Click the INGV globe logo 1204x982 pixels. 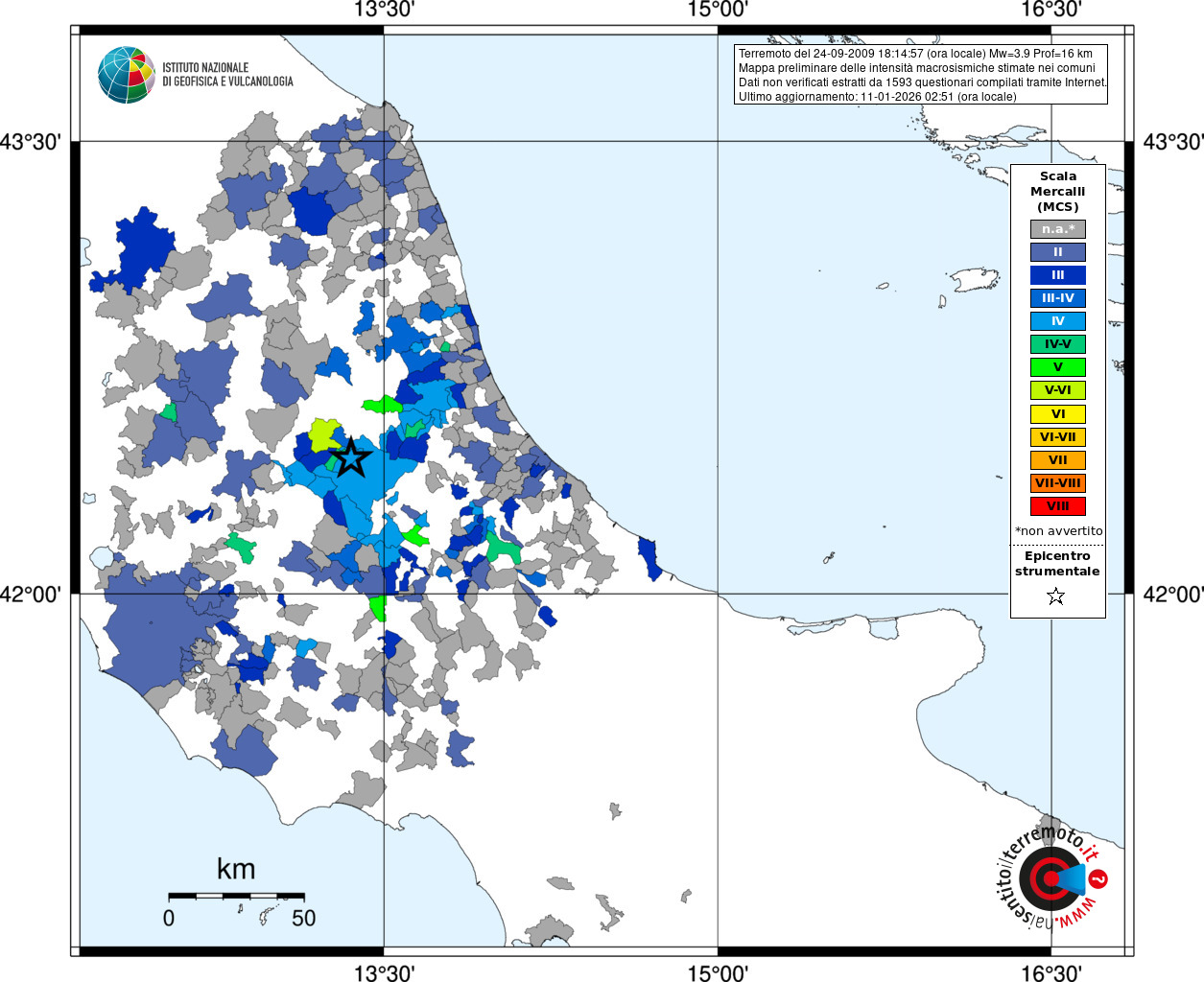(127, 75)
